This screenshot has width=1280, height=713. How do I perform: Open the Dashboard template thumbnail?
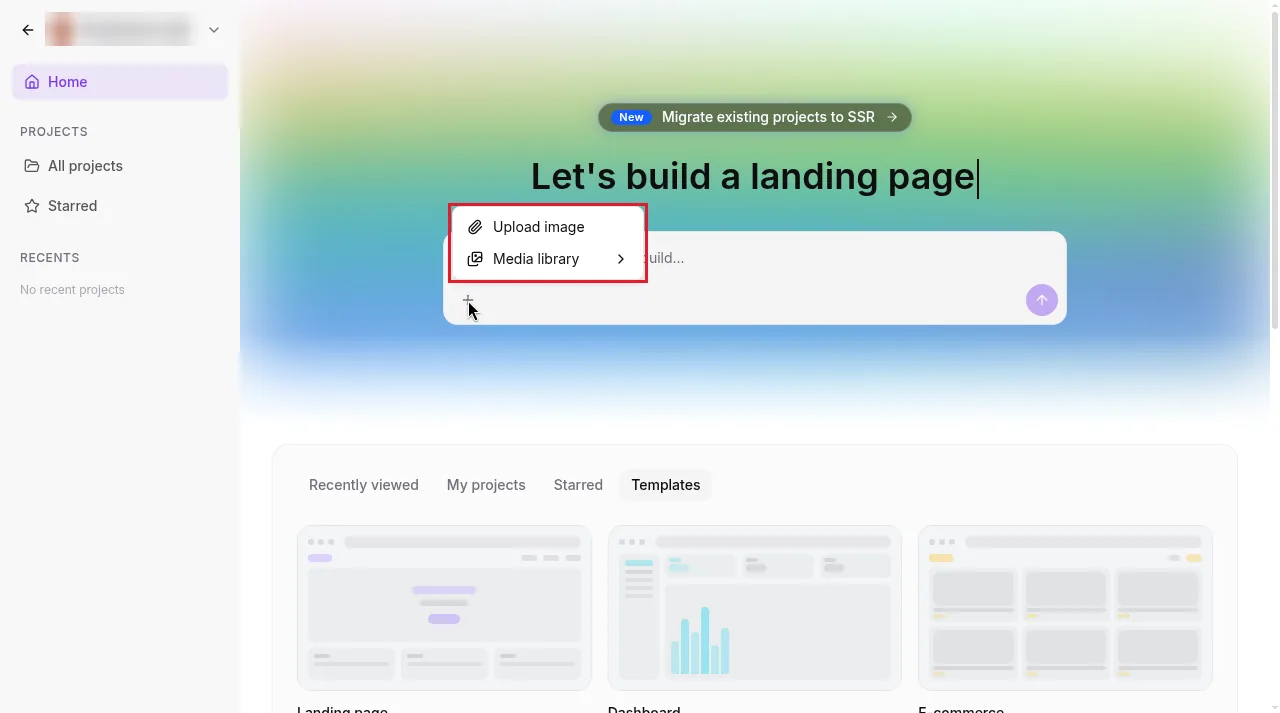(755, 608)
